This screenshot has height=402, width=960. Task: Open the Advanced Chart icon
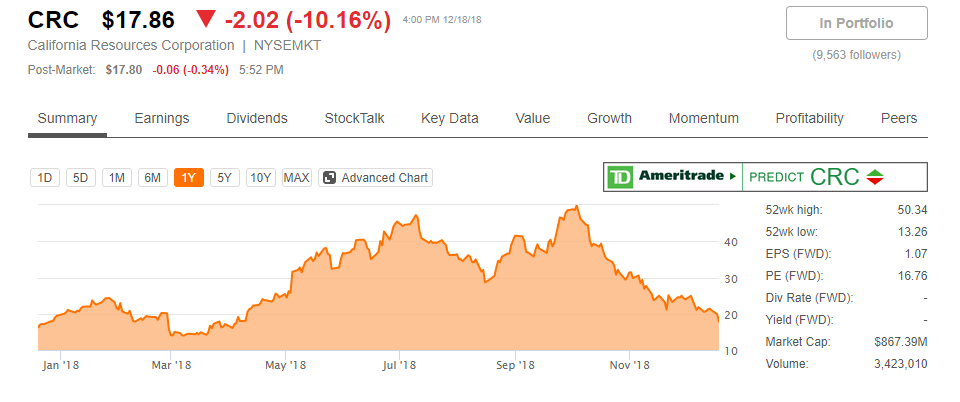329,178
